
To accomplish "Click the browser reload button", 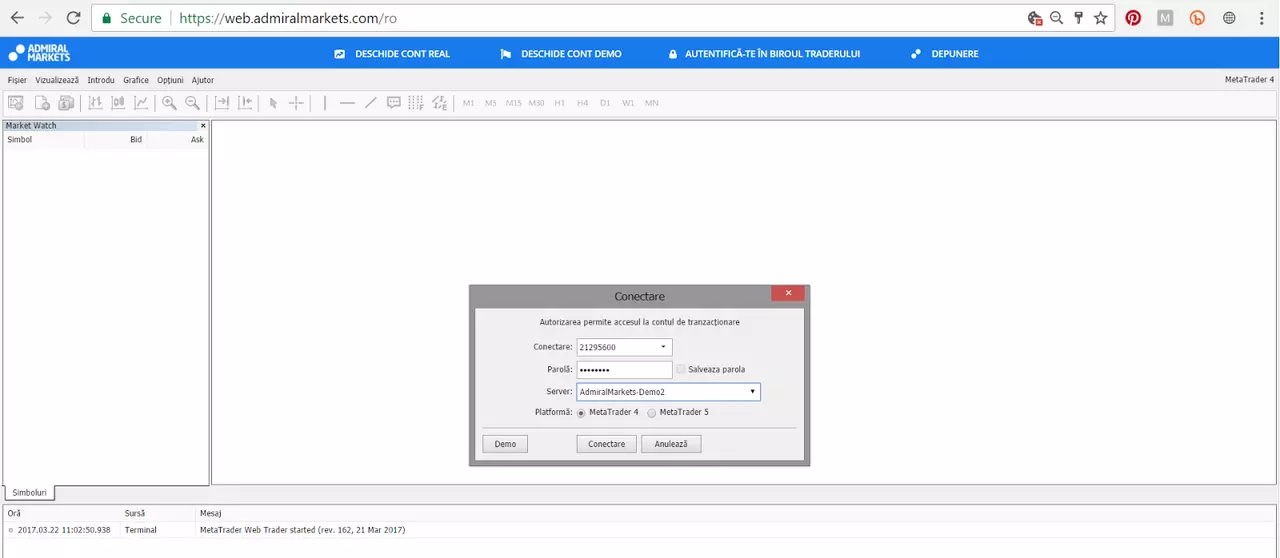I will pyautogui.click(x=73, y=18).
